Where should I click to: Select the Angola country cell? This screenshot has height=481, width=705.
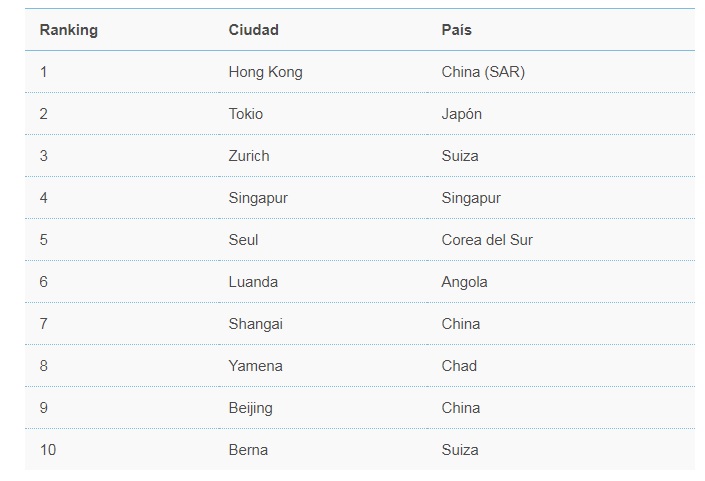click(464, 282)
